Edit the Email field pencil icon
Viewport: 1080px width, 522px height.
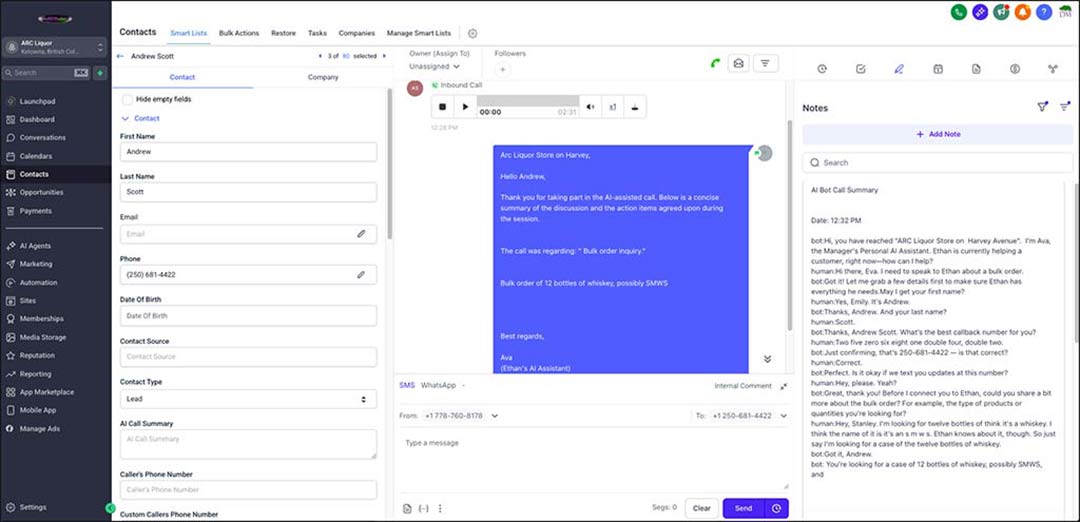(x=361, y=234)
